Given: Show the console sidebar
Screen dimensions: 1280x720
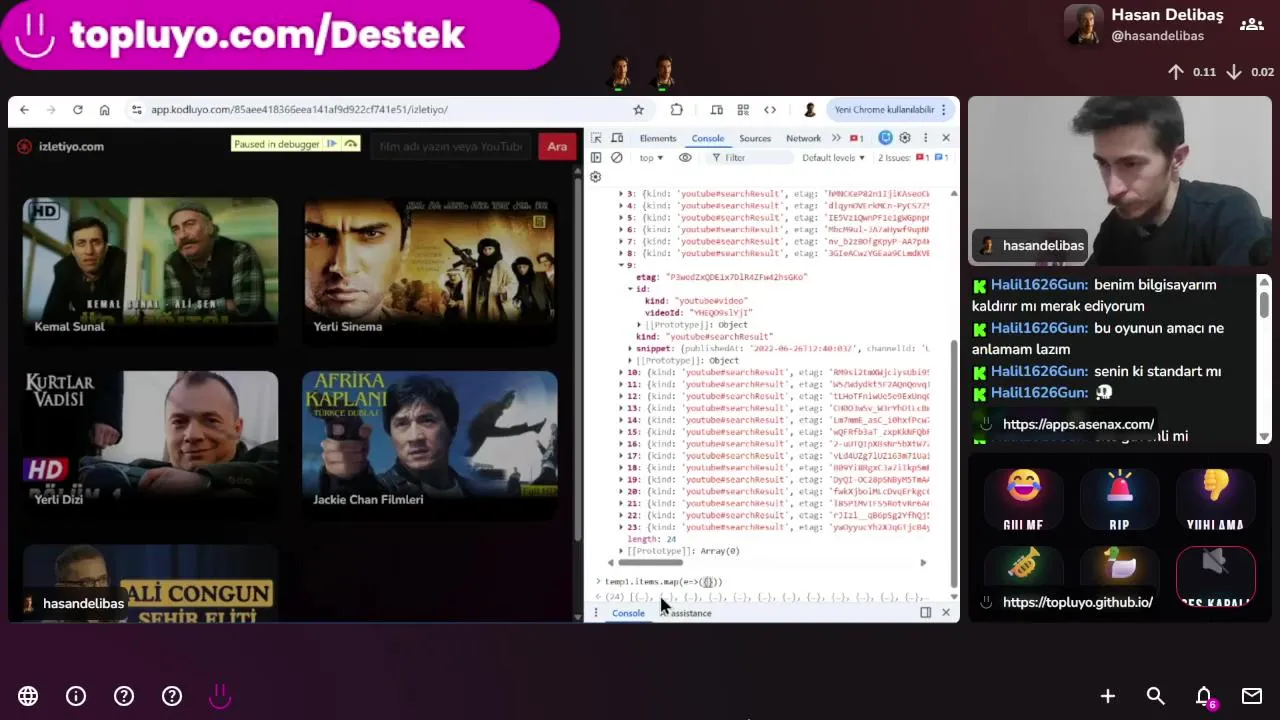Looking at the screenshot, I should coord(596,158).
